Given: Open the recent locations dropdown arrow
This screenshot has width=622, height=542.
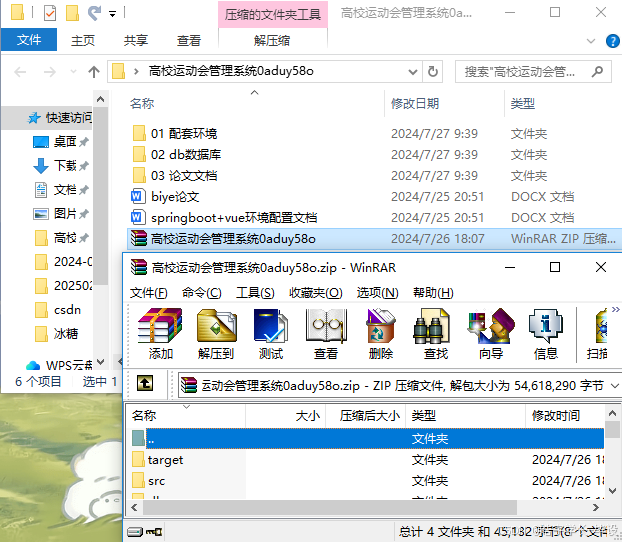Looking at the screenshot, I should [x=73, y=72].
